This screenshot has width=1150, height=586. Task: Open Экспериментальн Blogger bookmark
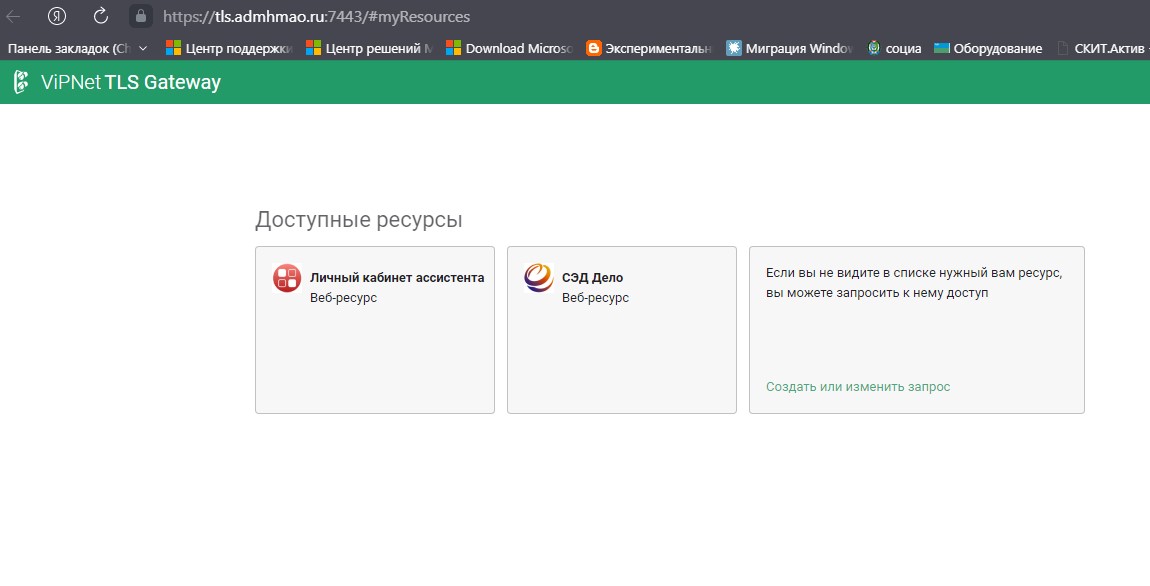(x=649, y=48)
